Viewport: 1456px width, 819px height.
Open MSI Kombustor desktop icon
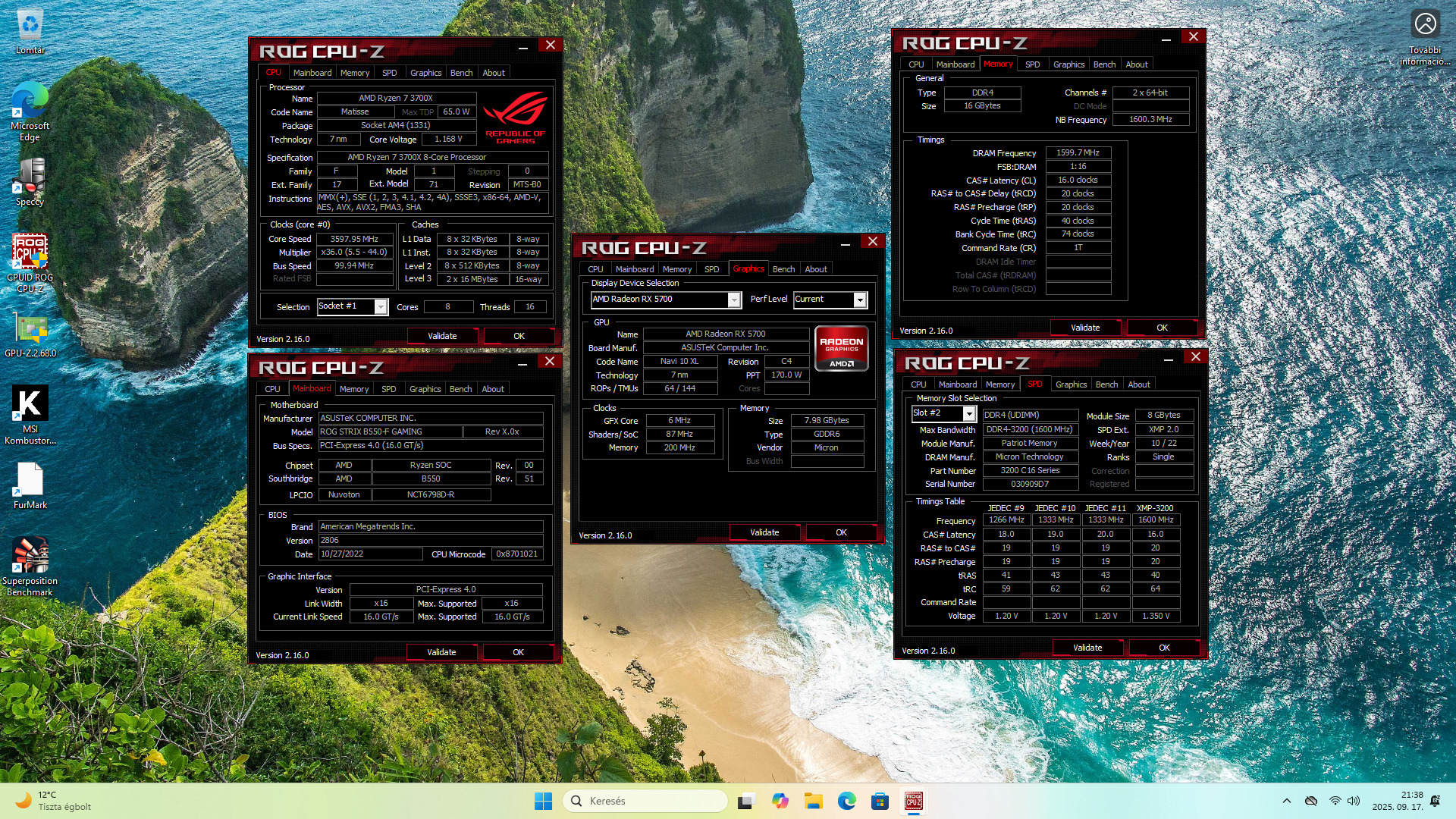coord(30,404)
